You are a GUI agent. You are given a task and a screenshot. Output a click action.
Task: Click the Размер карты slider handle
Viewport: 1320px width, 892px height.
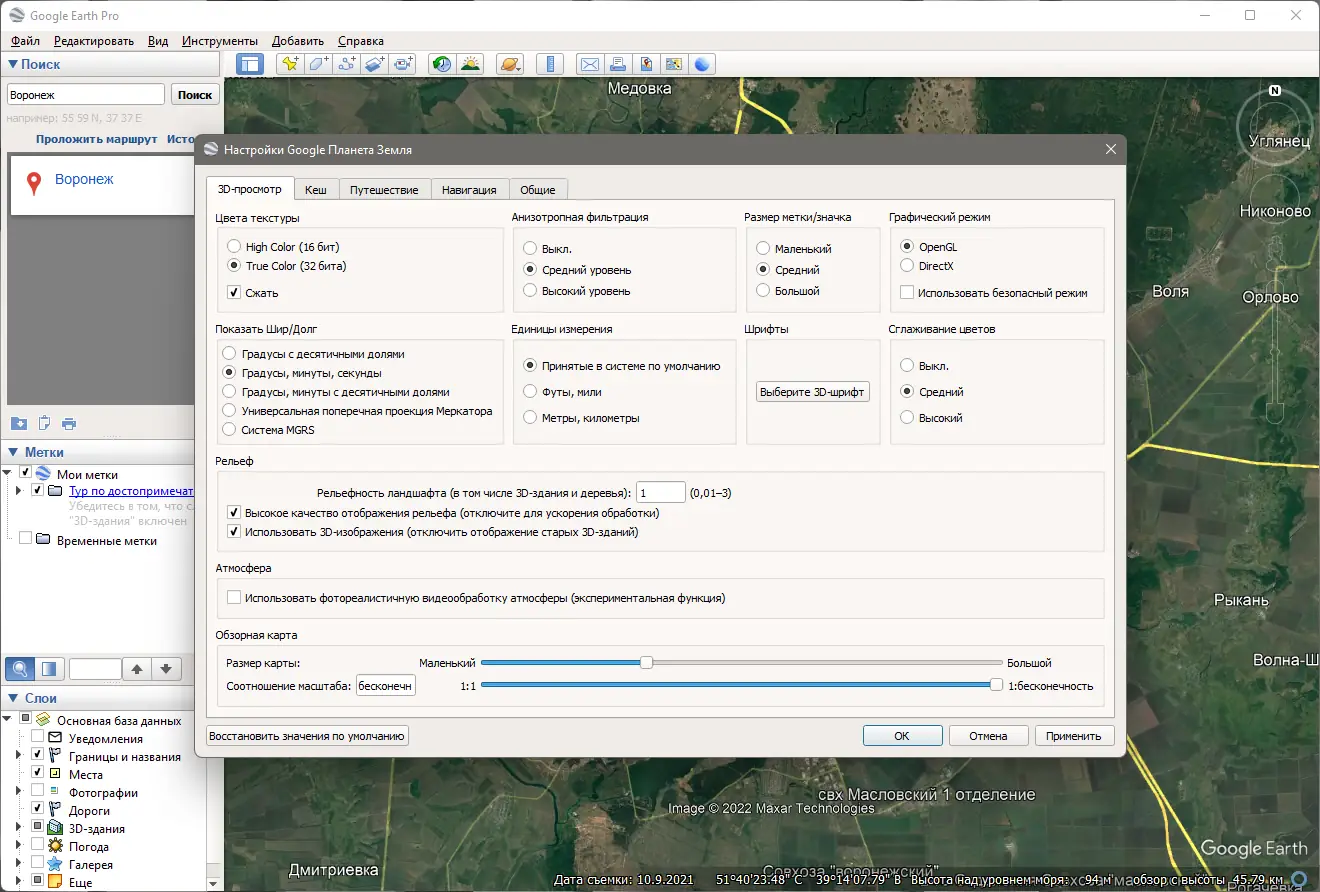[x=647, y=662]
